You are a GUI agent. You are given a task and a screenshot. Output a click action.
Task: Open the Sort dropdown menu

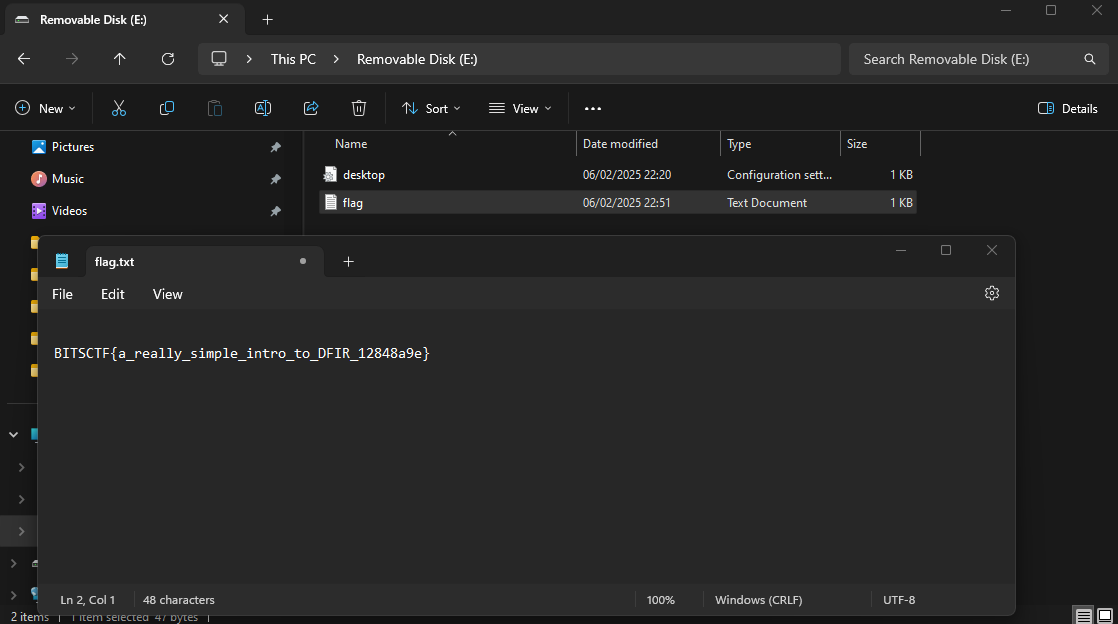click(x=431, y=108)
